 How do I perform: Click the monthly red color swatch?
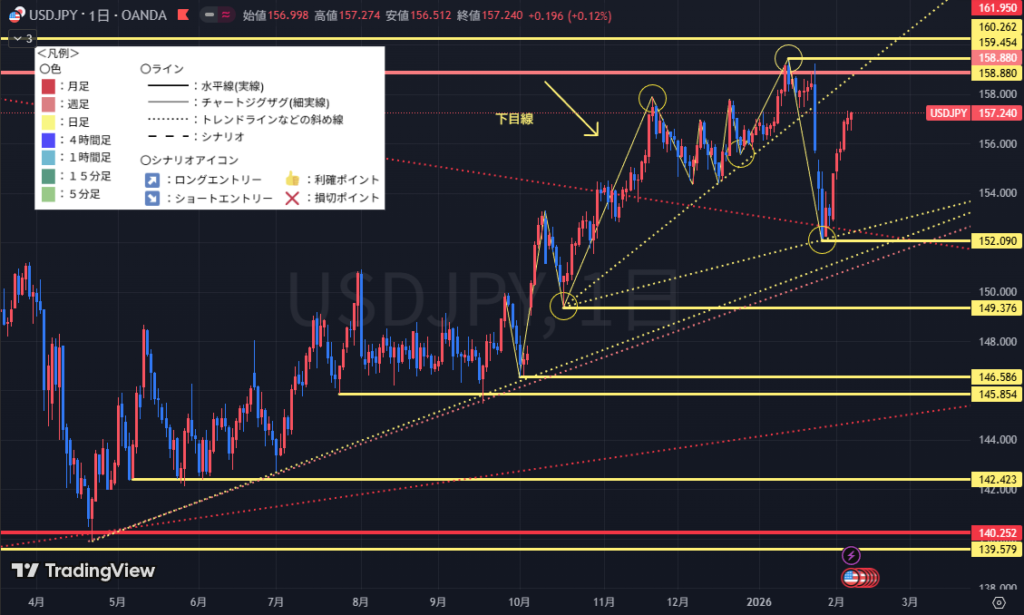[x=46, y=87]
